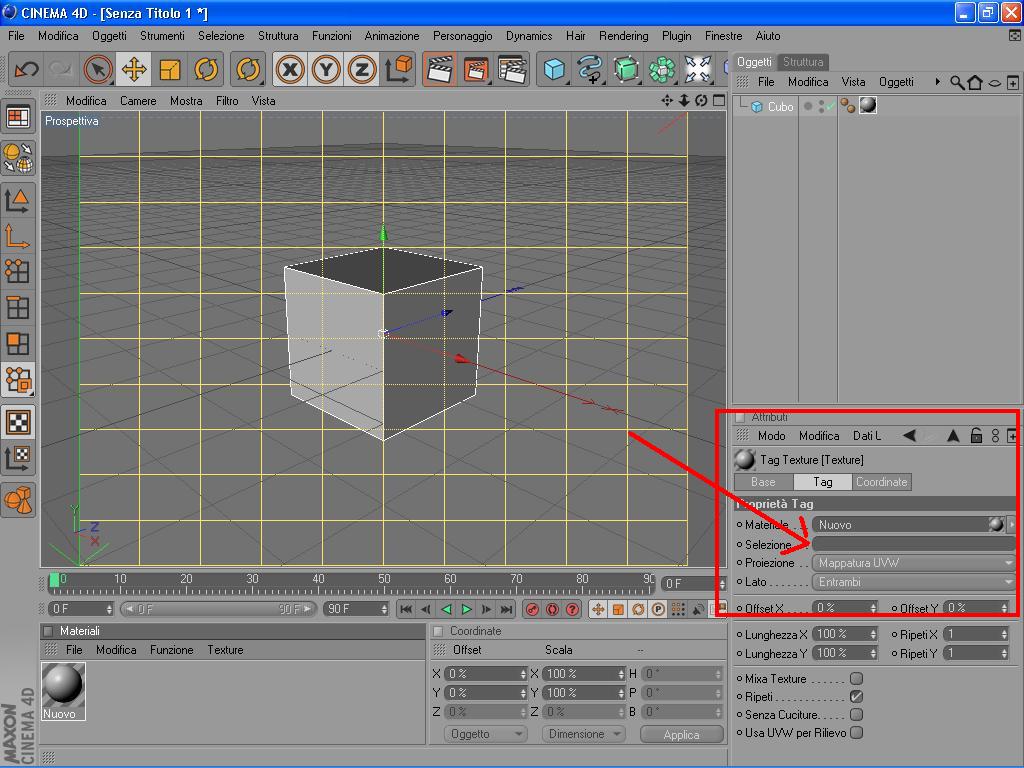Image resolution: width=1024 pixels, height=768 pixels.
Task: Adjust Offset X stepper arrows
Action: pyautogui.click(x=873, y=608)
